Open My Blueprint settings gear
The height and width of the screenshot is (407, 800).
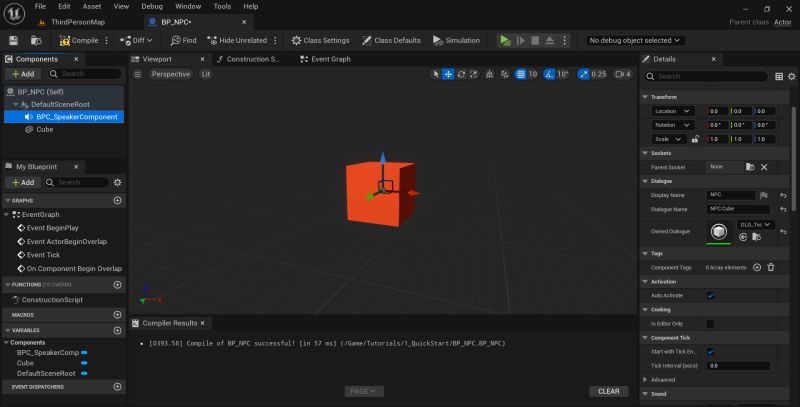117,182
